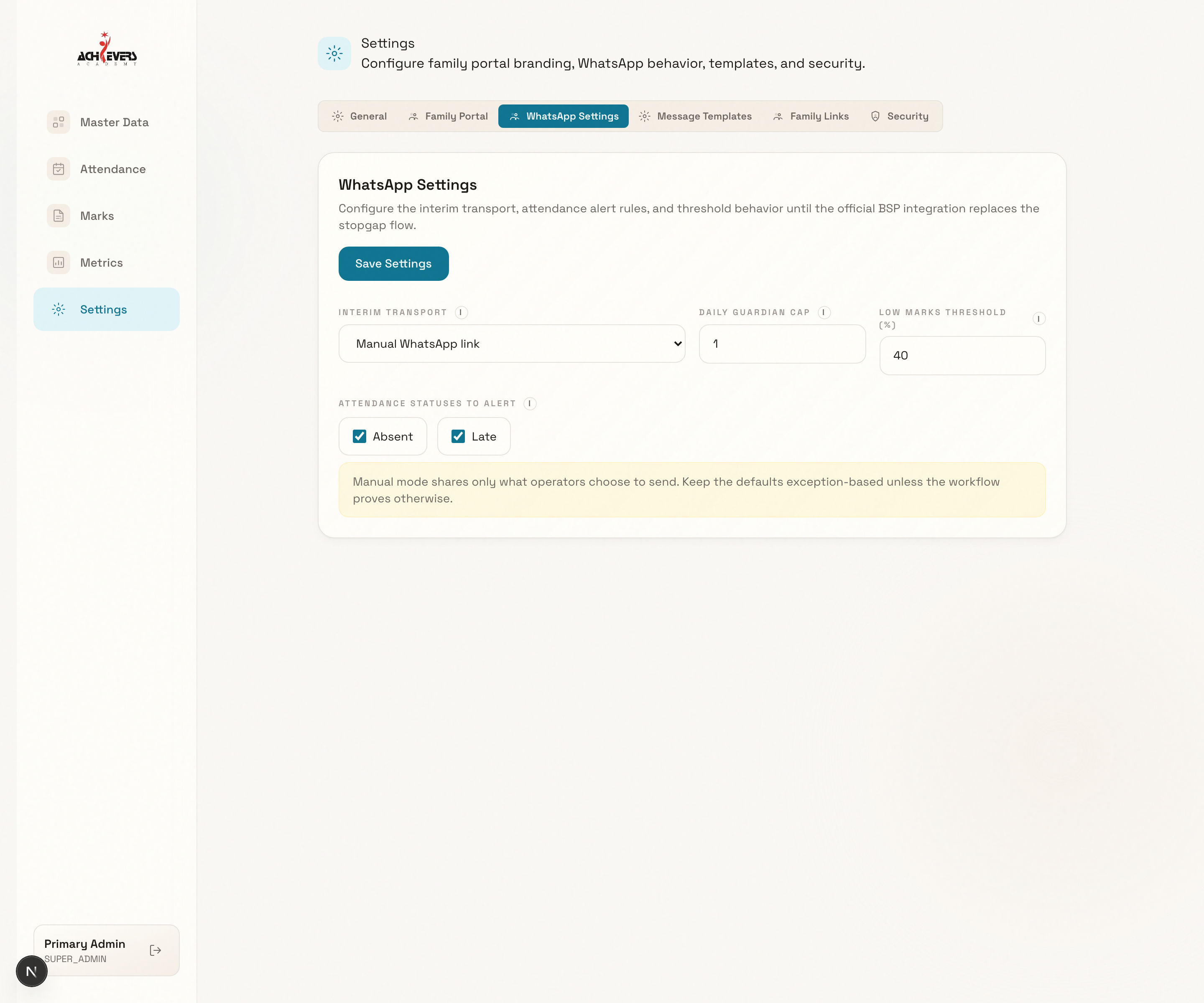The width and height of the screenshot is (1204, 1003).
Task: Click the Save Settings button
Action: click(x=393, y=264)
